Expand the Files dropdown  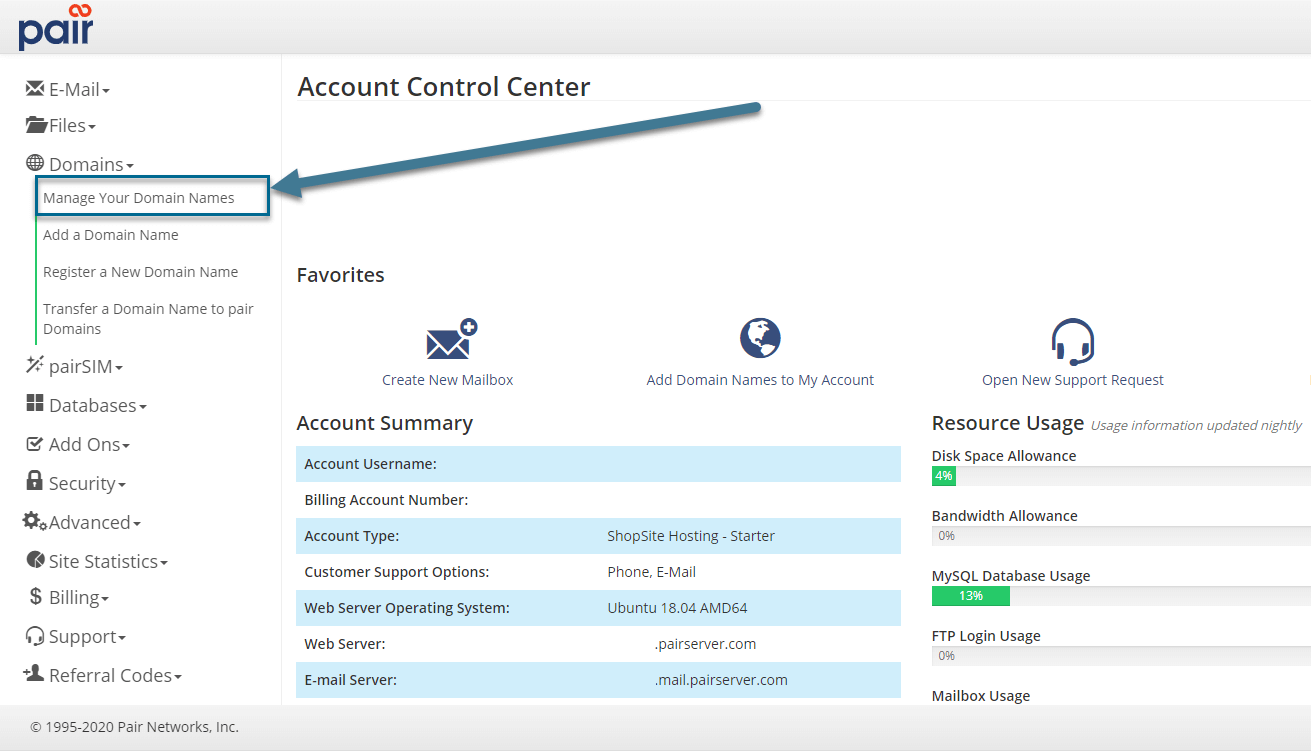coord(61,125)
